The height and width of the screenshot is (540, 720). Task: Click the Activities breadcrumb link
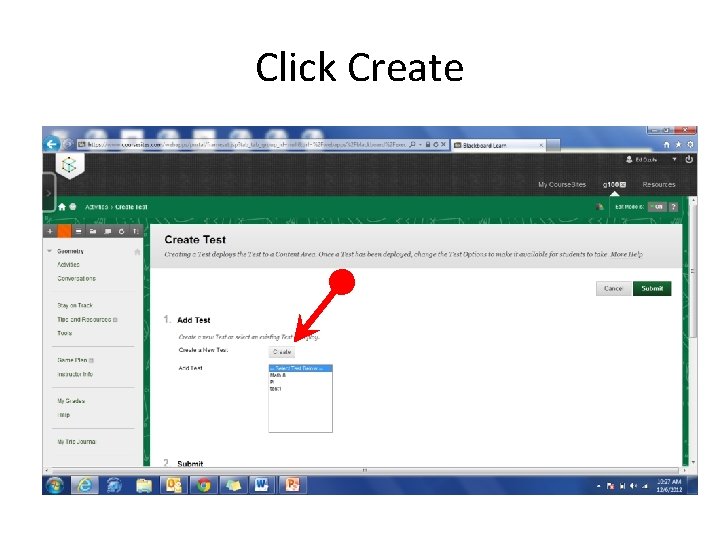pyautogui.click(x=96, y=207)
